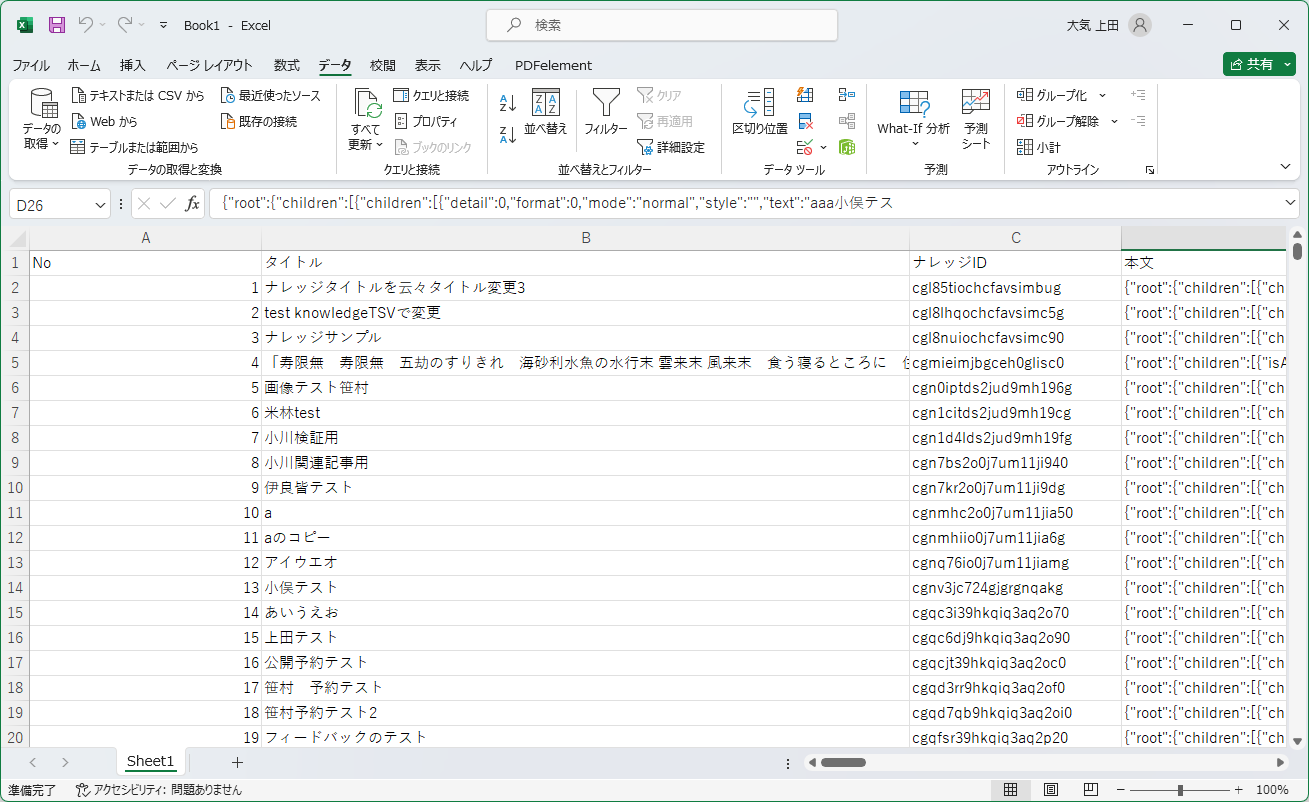Open the Get Data (データの取得) button
This screenshot has height=802, width=1309.
pos(42,120)
